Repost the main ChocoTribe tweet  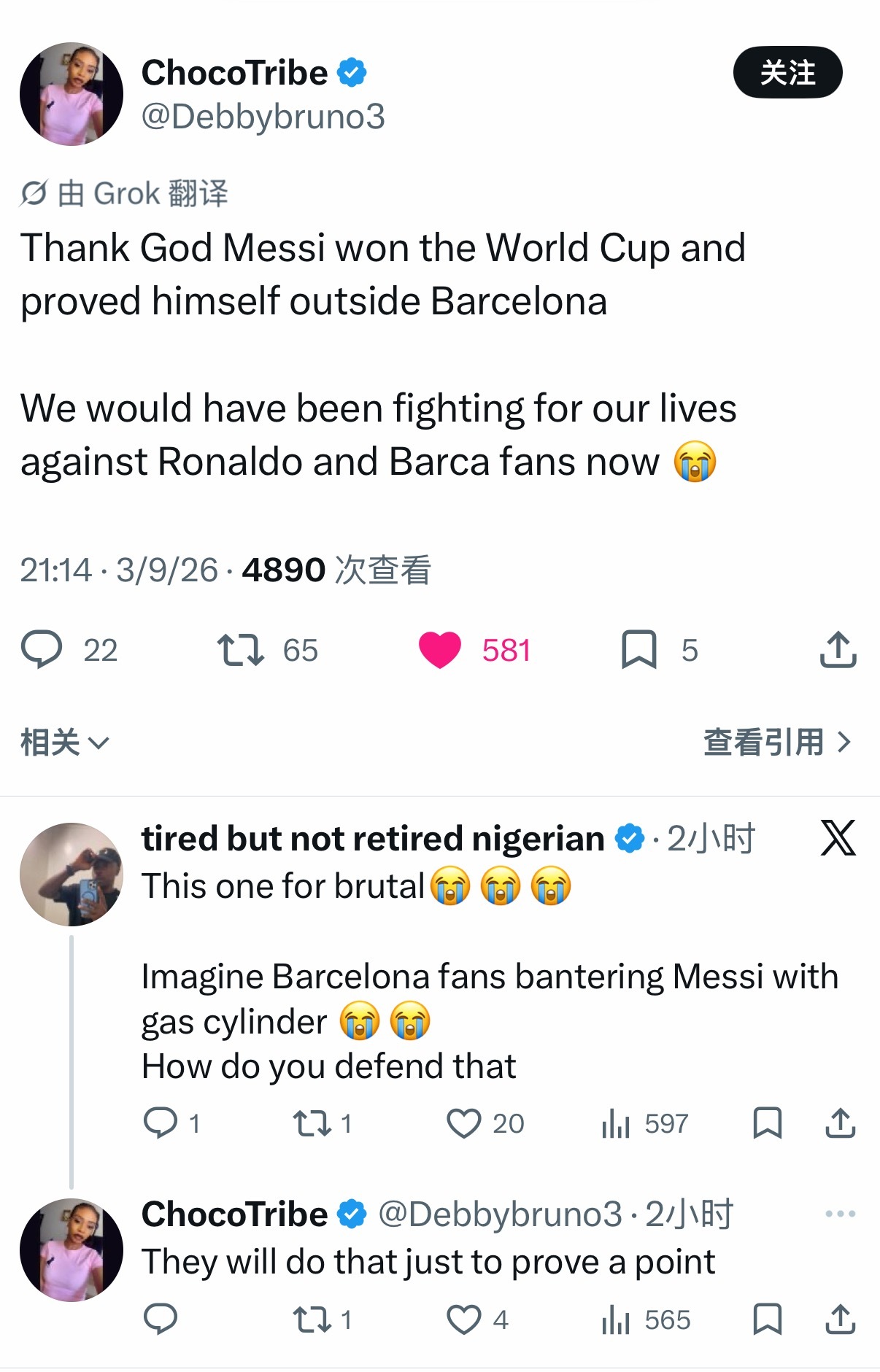point(240,649)
